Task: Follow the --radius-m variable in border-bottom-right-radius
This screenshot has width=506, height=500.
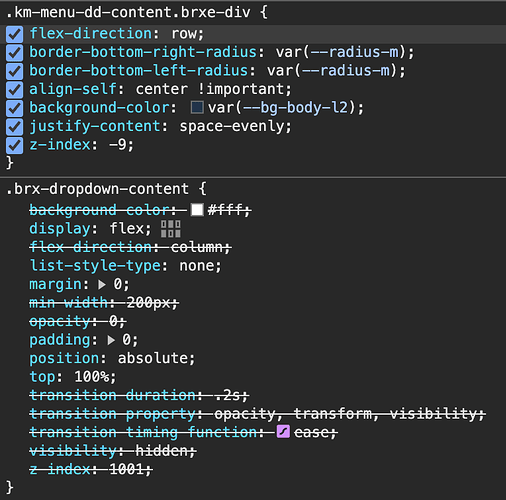Action: (x=354, y=52)
